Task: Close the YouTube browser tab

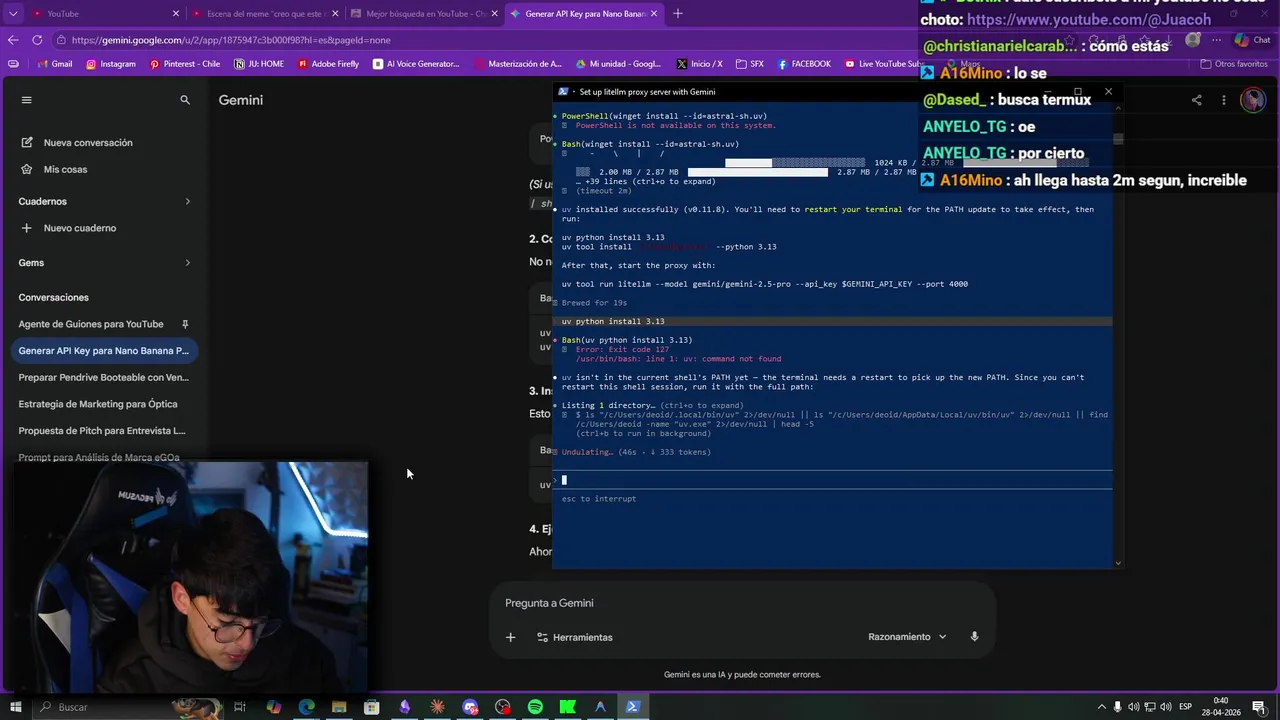Action: [176, 14]
